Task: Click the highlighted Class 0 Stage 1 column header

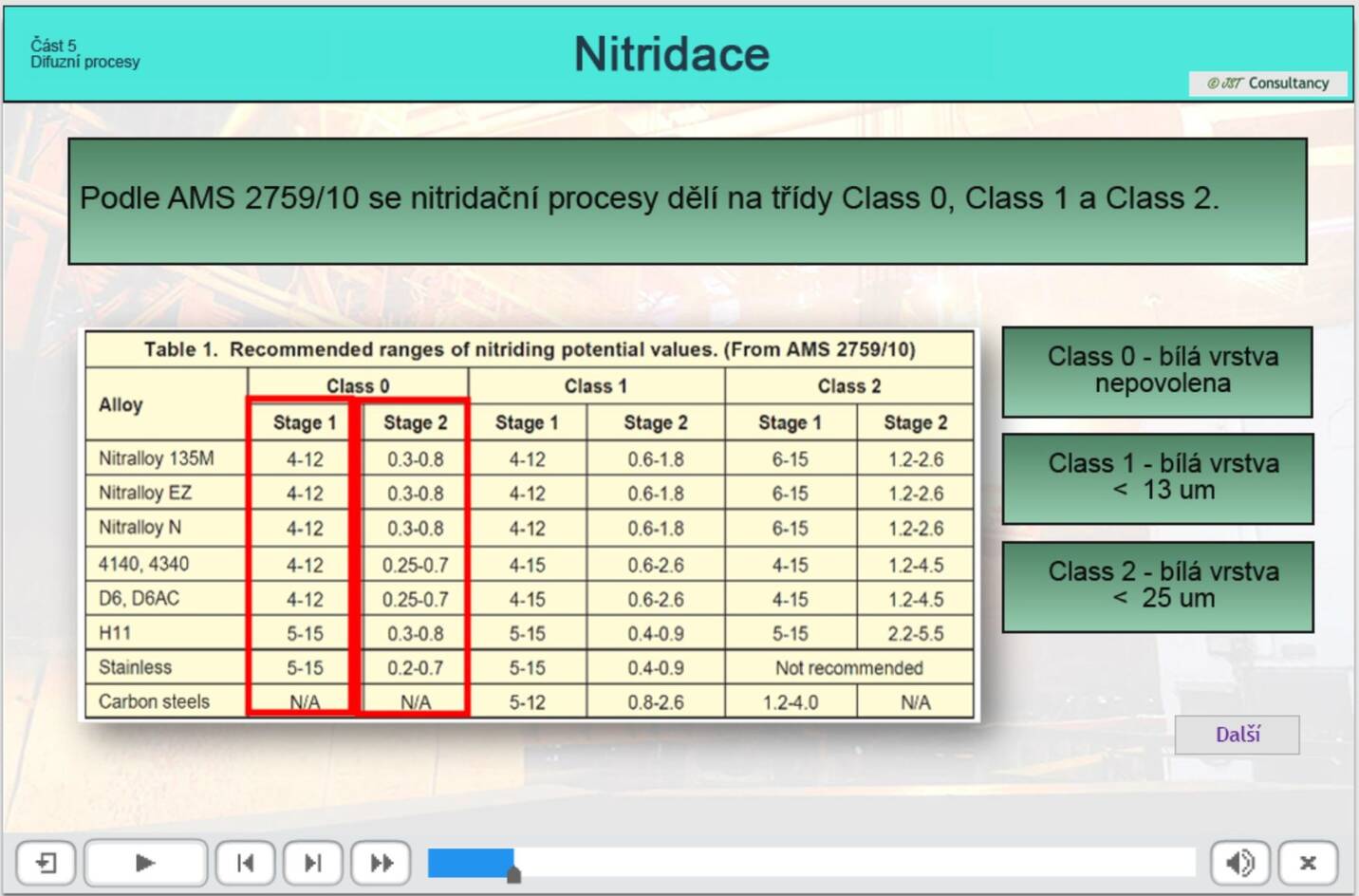Action: [305, 423]
